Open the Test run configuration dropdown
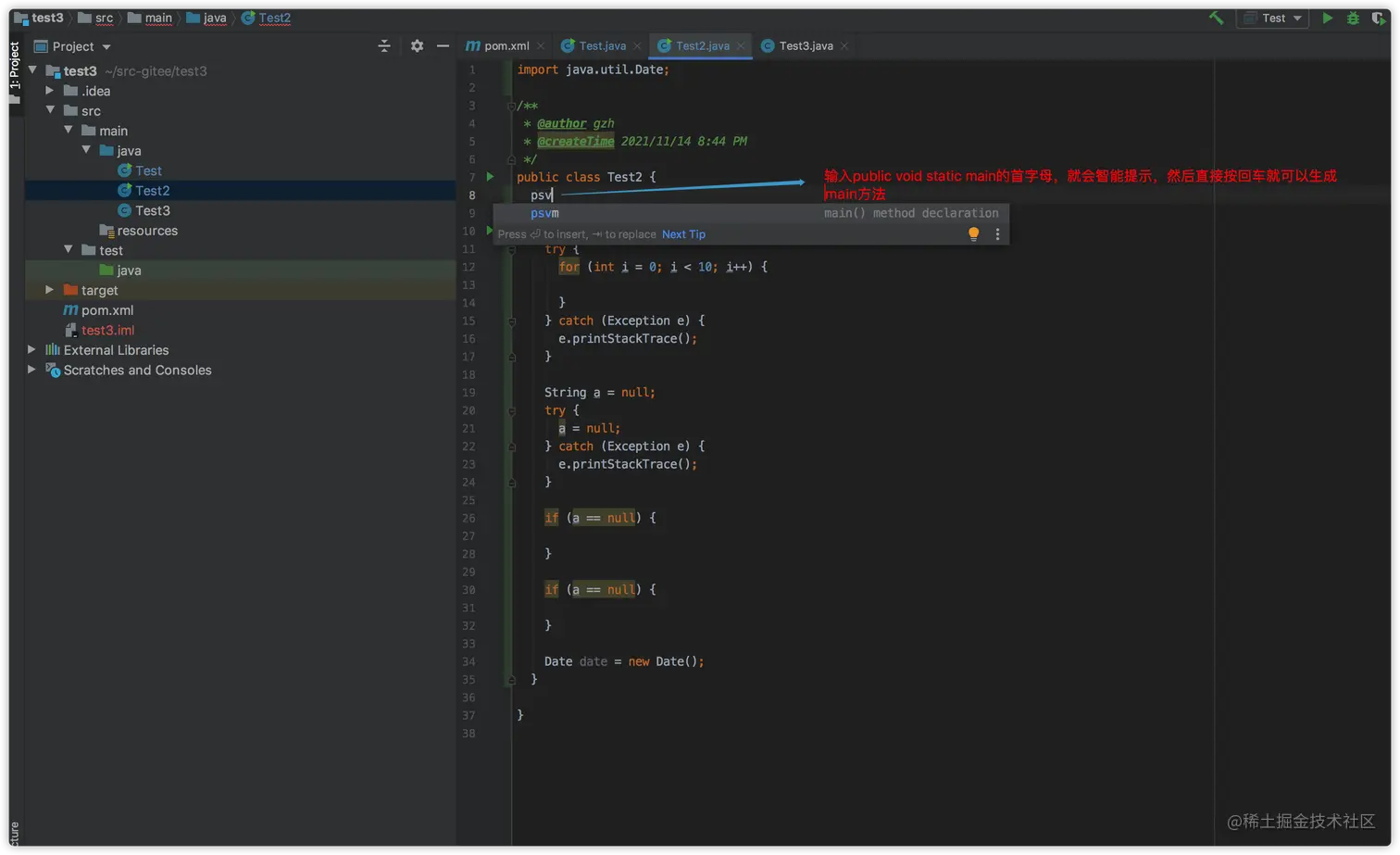Viewport: 1400px width, 855px height. pos(1273,18)
